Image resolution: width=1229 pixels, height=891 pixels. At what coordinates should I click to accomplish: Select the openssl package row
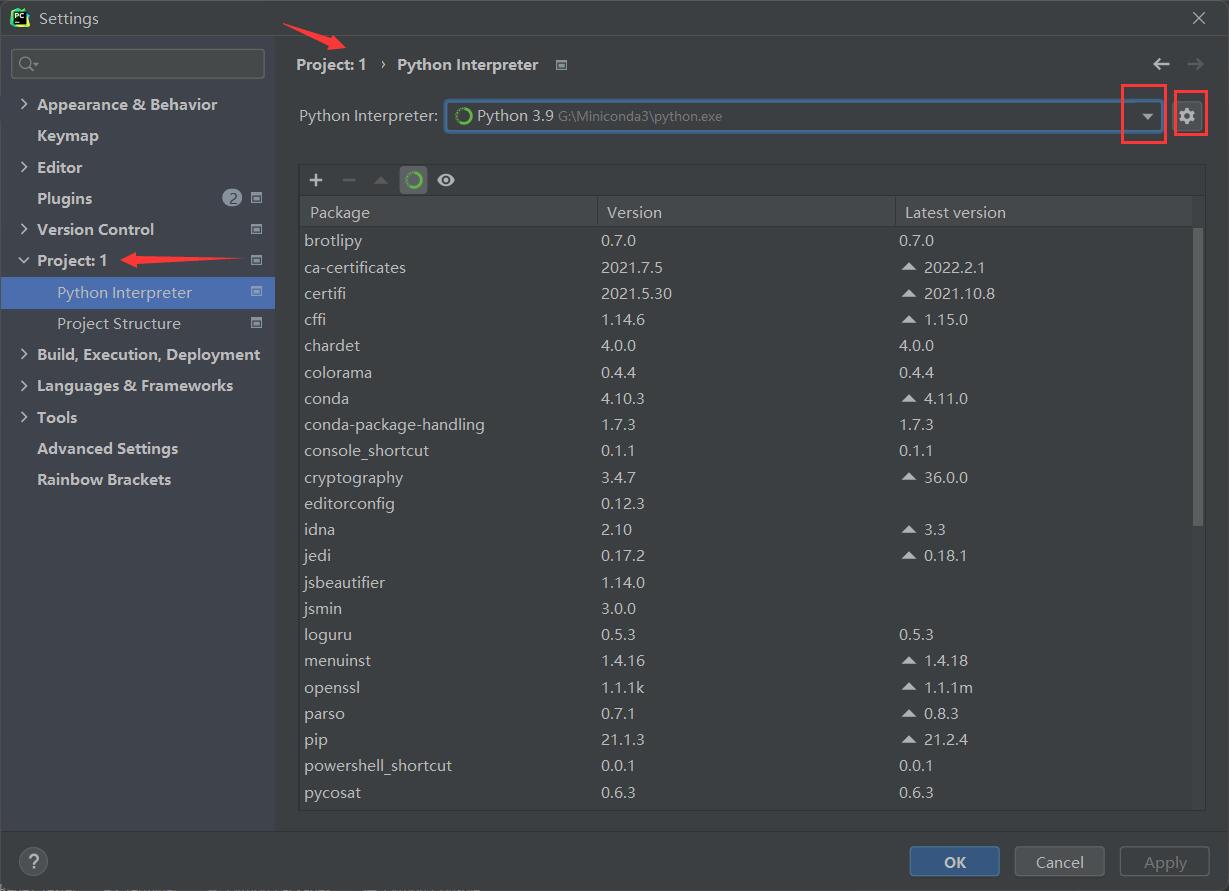click(746, 687)
